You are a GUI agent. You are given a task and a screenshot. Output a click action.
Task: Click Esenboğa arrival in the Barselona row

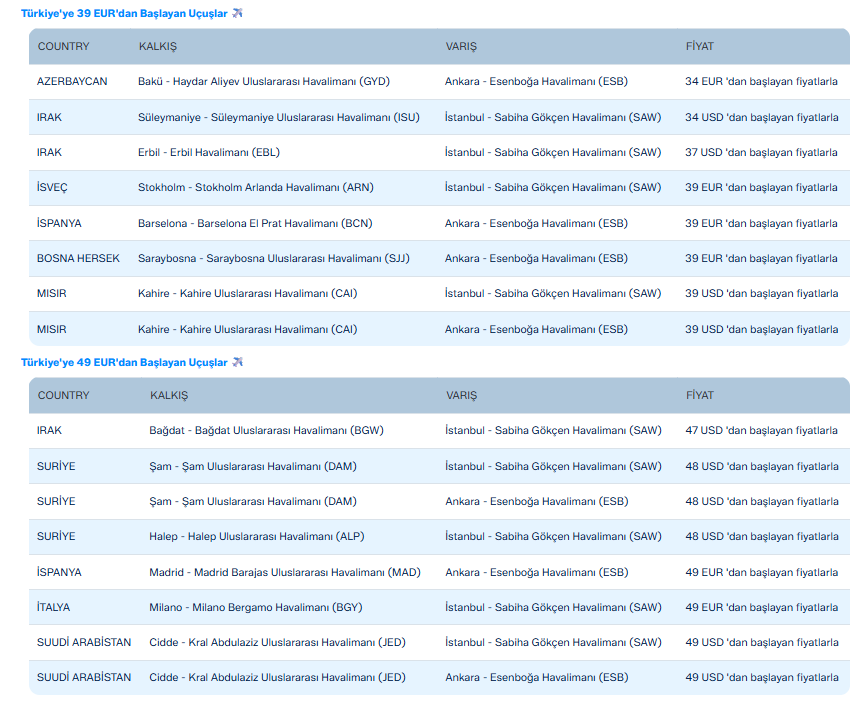click(x=536, y=224)
